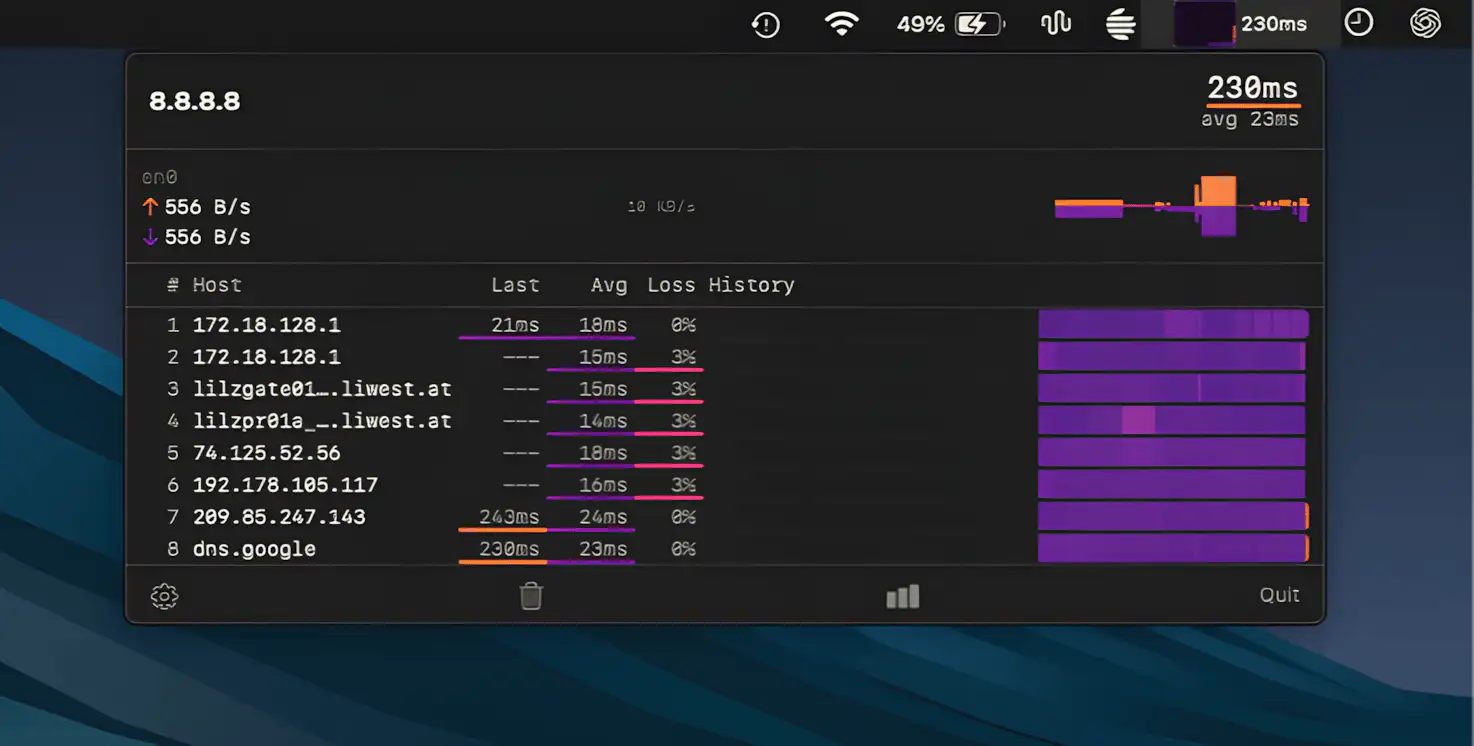Select hop 8 dns.google row
This screenshot has width=1474, height=746.
click(254, 549)
